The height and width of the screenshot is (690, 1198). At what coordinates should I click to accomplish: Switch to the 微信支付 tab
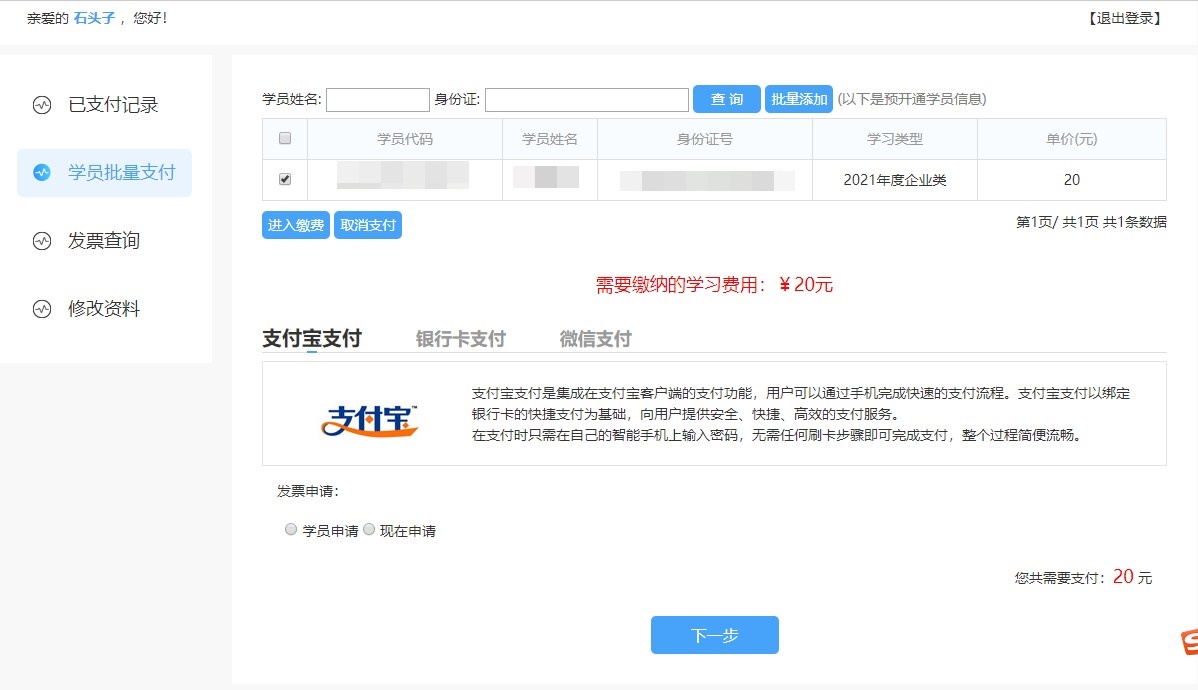pos(594,338)
